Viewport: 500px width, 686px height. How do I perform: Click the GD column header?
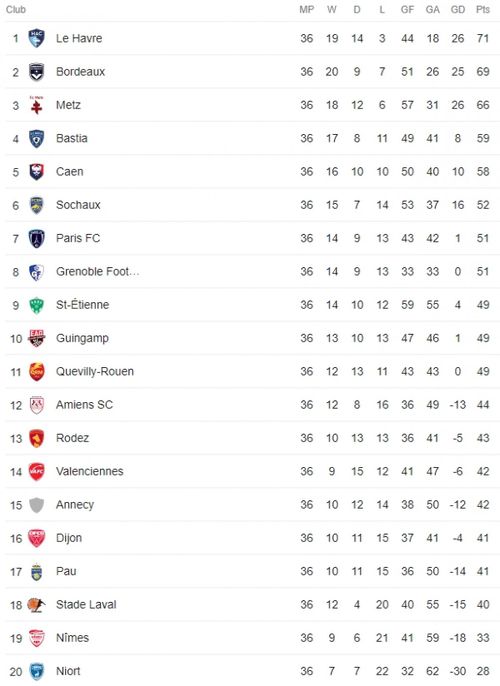[x=458, y=10]
